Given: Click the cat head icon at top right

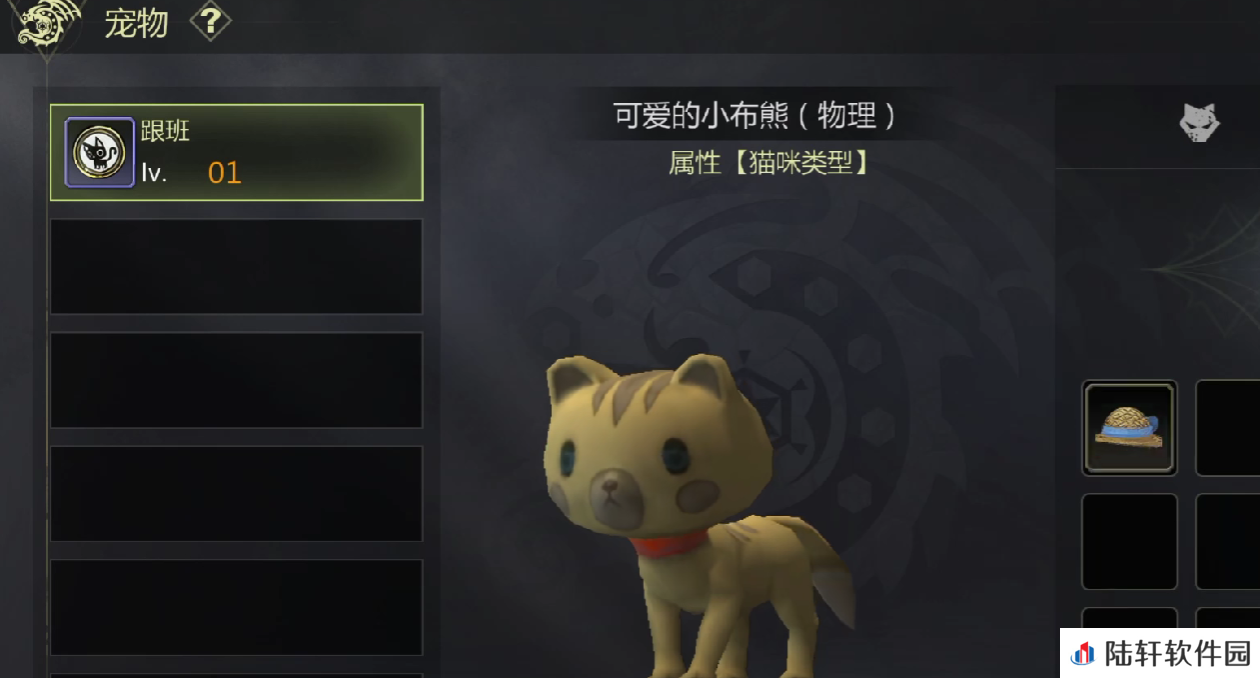Looking at the screenshot, I should point(1199,123).
